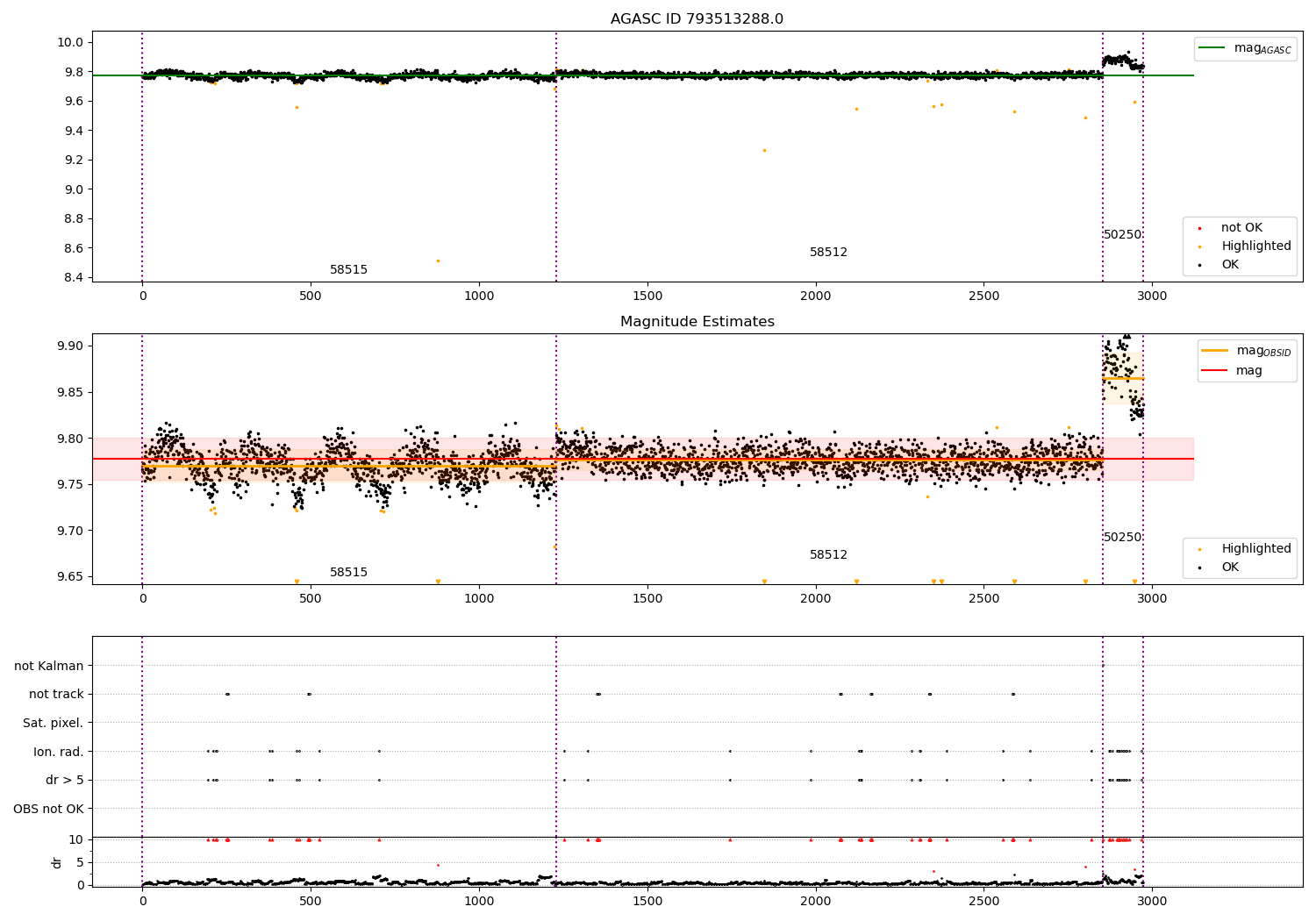The image size is (1316, 921).
Task: Click the 2500 x-axis tick in bottom plot
Action: pyautogui.click(x=983, y=900)
